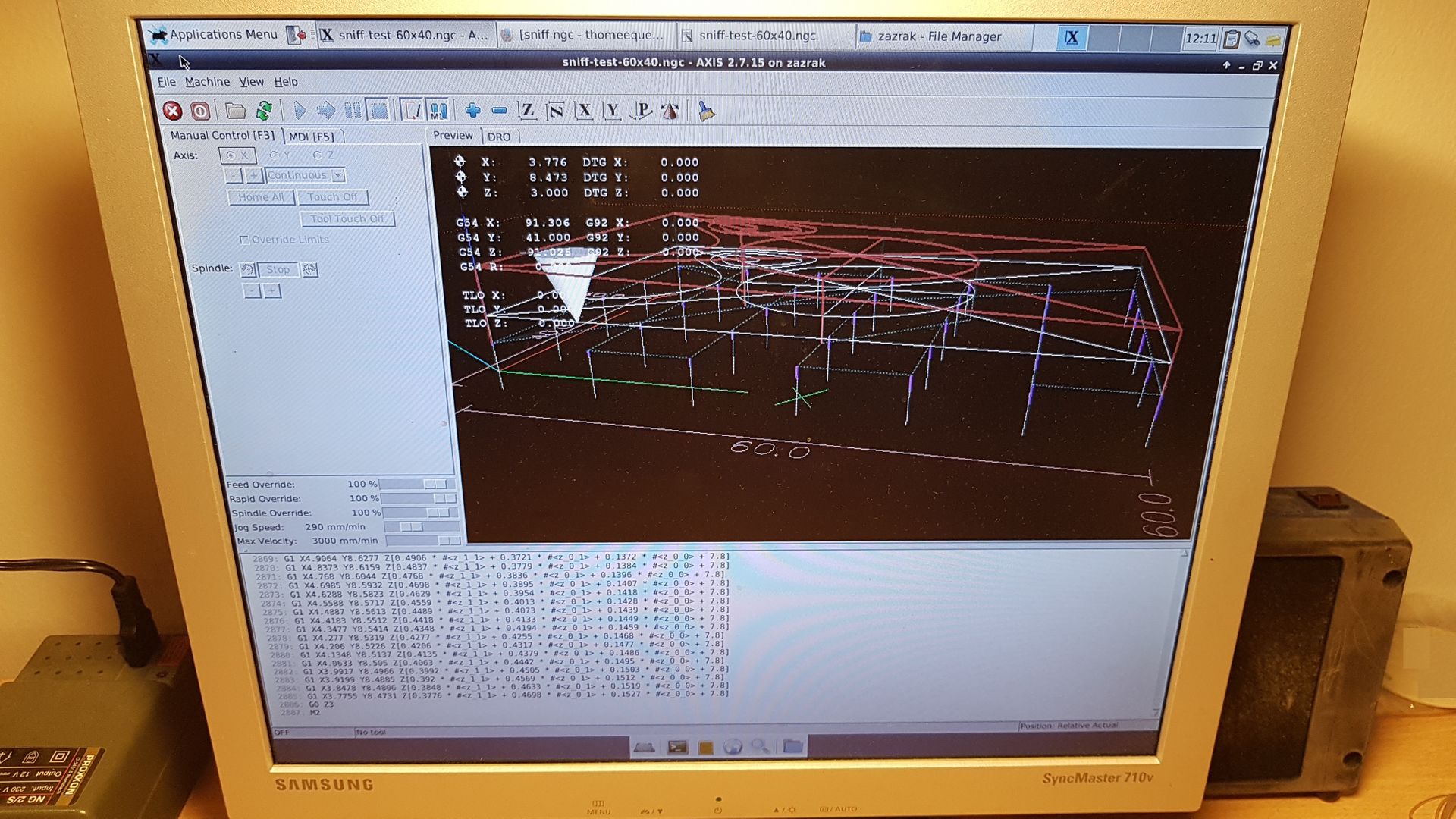
Task: Clear the live plot with broom icon
Action: pyautogui.click(x=706, y=111)
